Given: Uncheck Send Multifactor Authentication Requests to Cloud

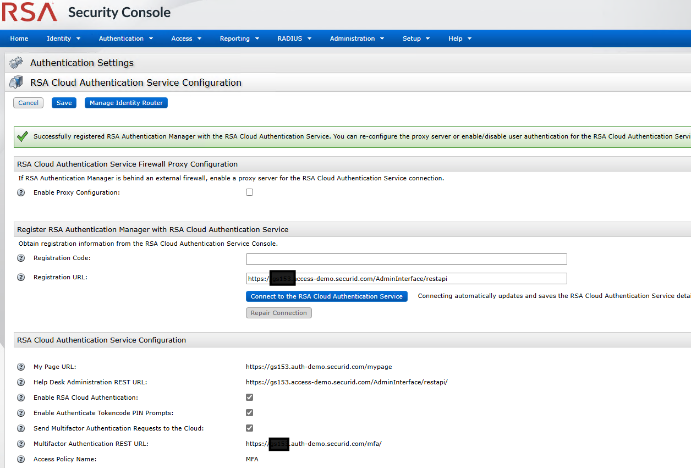Looking at the screenshot, I should 250,427.
